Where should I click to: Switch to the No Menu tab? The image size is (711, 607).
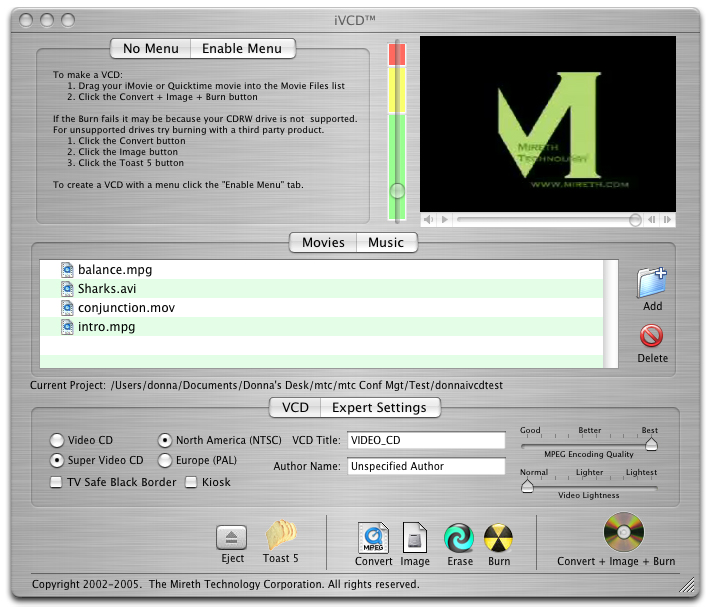pyautogui.click(x=151, y=49)
